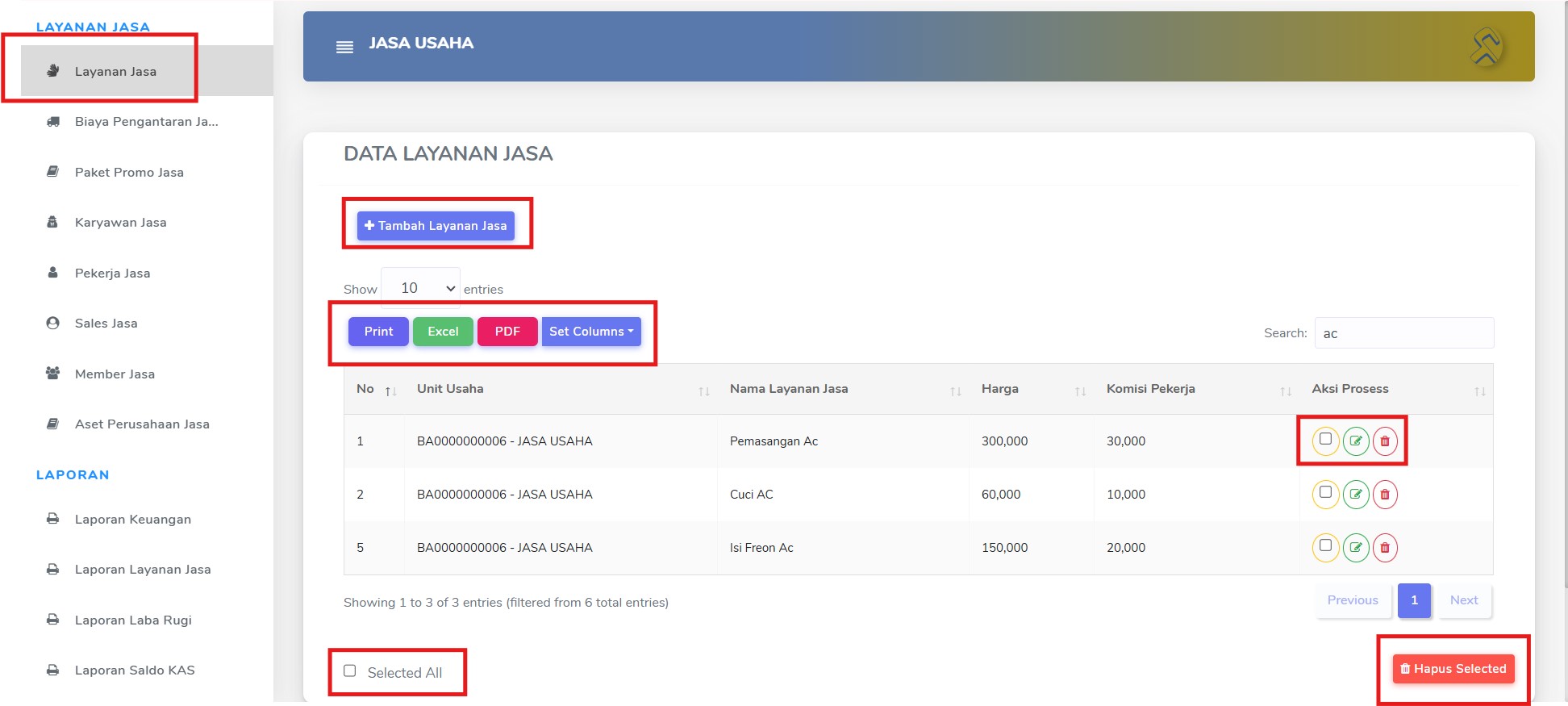This screenshot has height=706, width=1568.
Task: Click the 10,000 commission cell
Action: pos(1197,495)
